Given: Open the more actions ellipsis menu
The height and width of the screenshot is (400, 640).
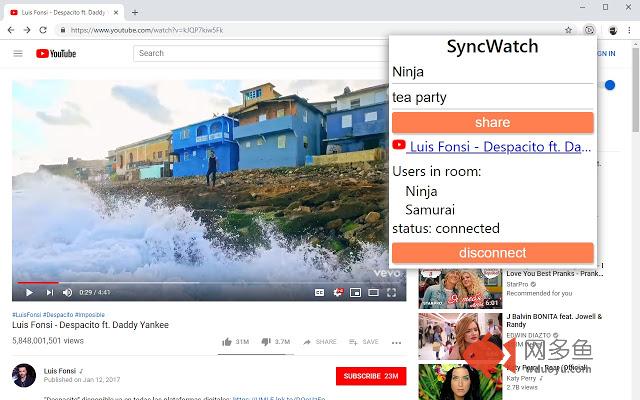Looking at the screenshot, I should (397, 342).
